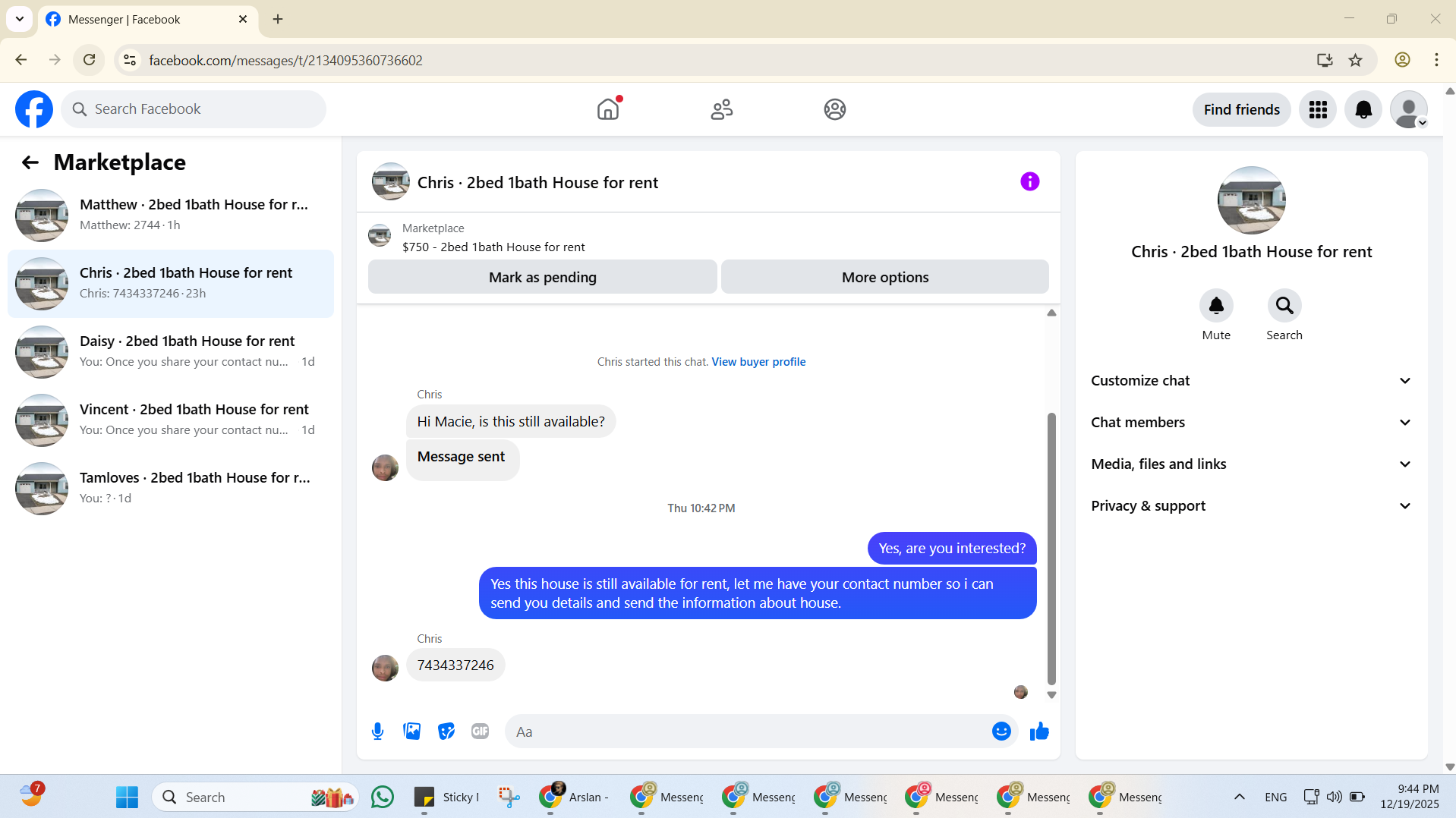Open Matthew's 2bed 1bath conversation
Viewport: 1456px width, 818px height.
[171, 216]
